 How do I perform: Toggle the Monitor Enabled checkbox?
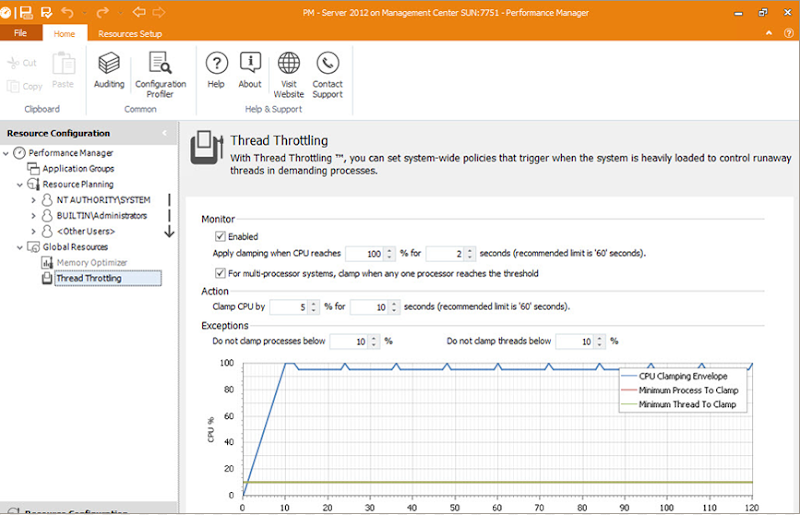click(220, 236)
